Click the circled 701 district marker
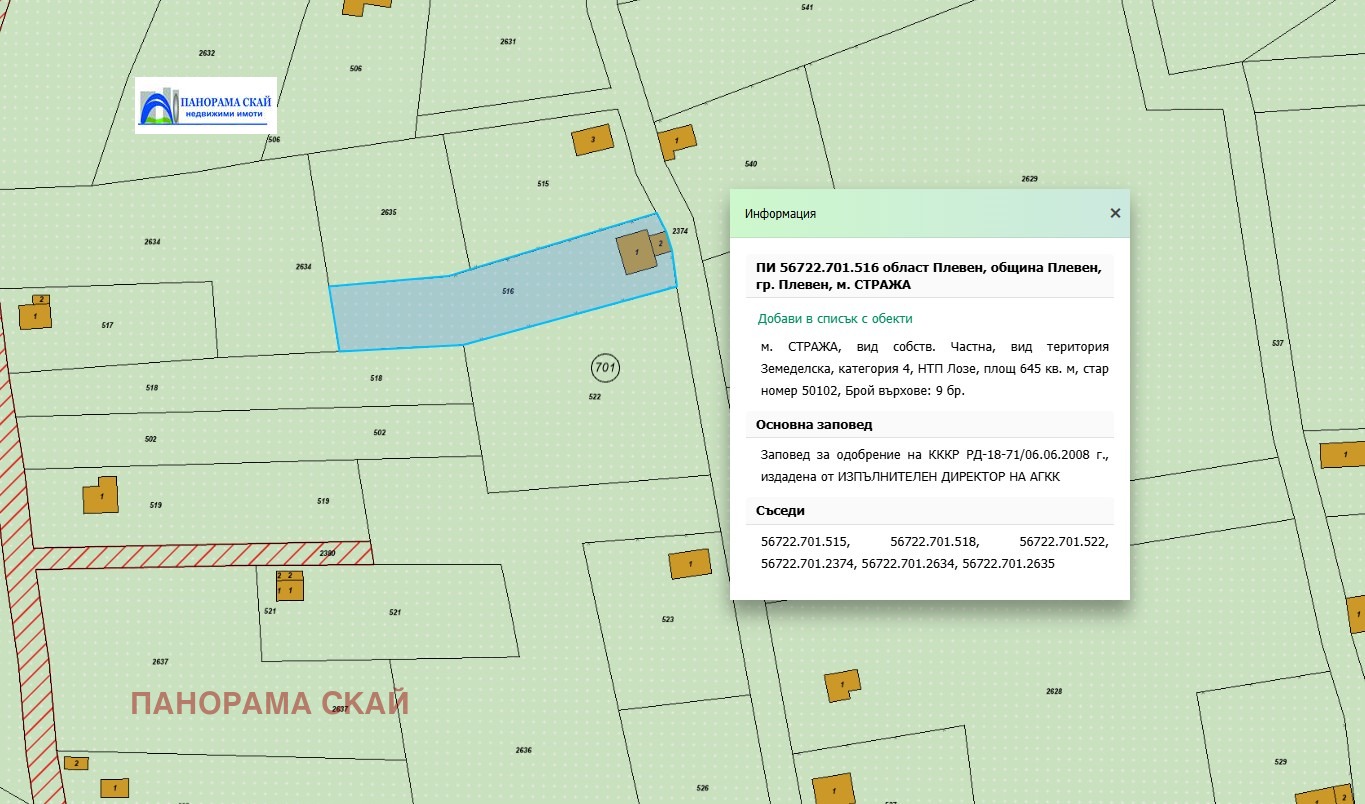 pos(605,368)
